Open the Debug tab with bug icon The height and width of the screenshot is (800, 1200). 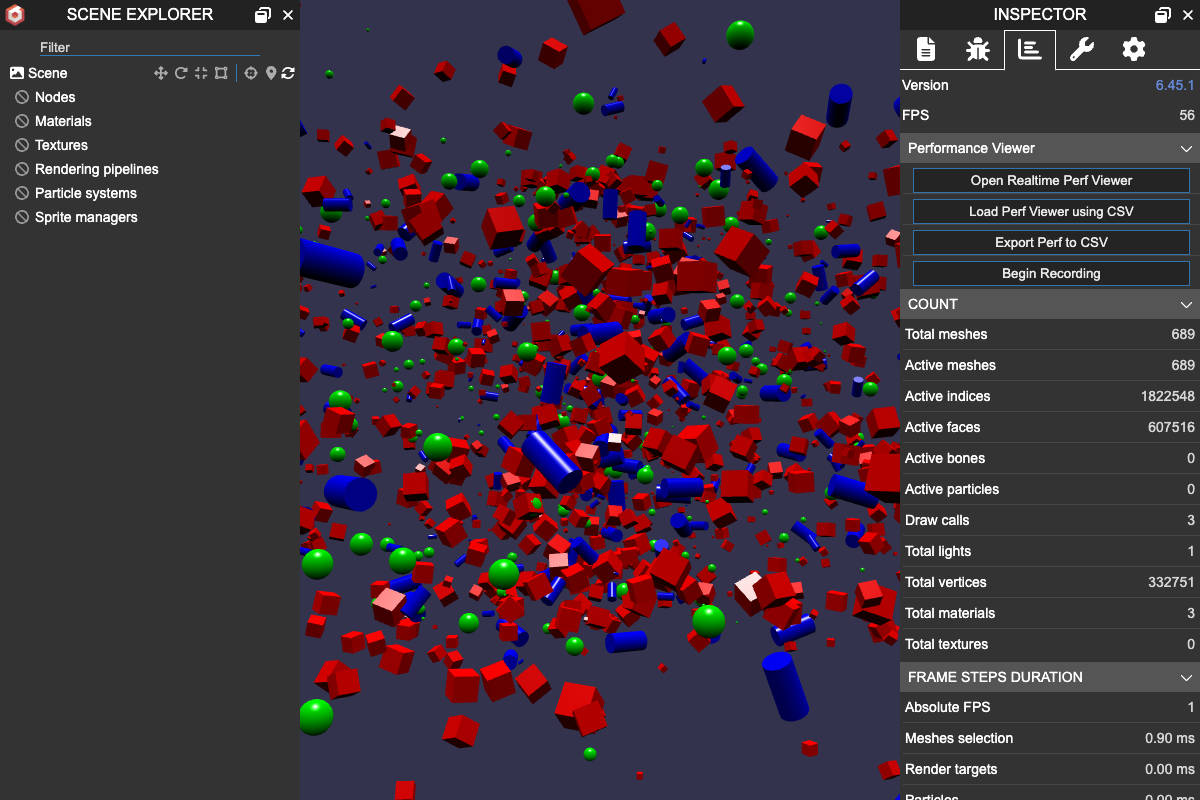977,49
